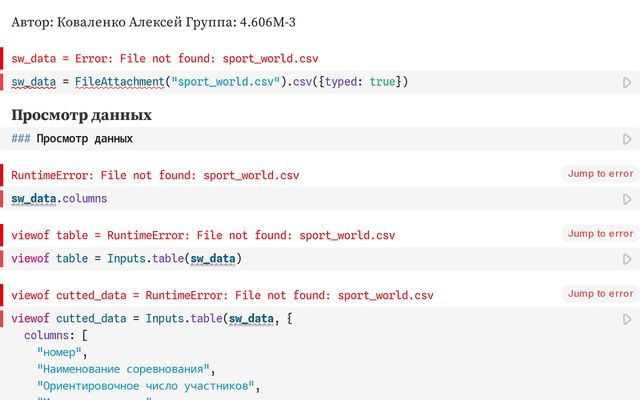This screenshot has height=400, width=640.
Task: Click the FileAttachment code line to edit
Action: pyautogui.click(x=209, y=82)
